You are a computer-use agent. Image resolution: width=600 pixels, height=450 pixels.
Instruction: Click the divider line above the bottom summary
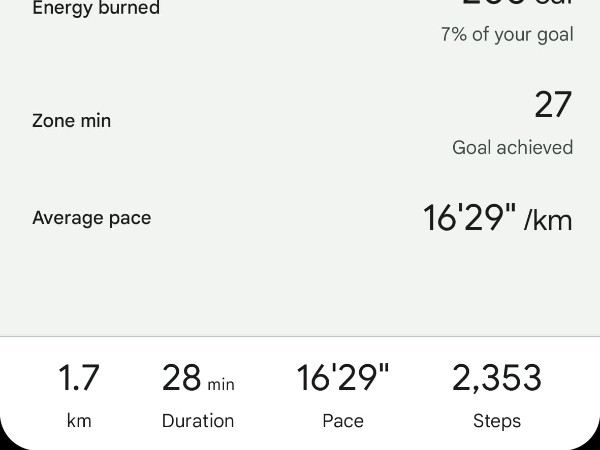click(300, 337)
